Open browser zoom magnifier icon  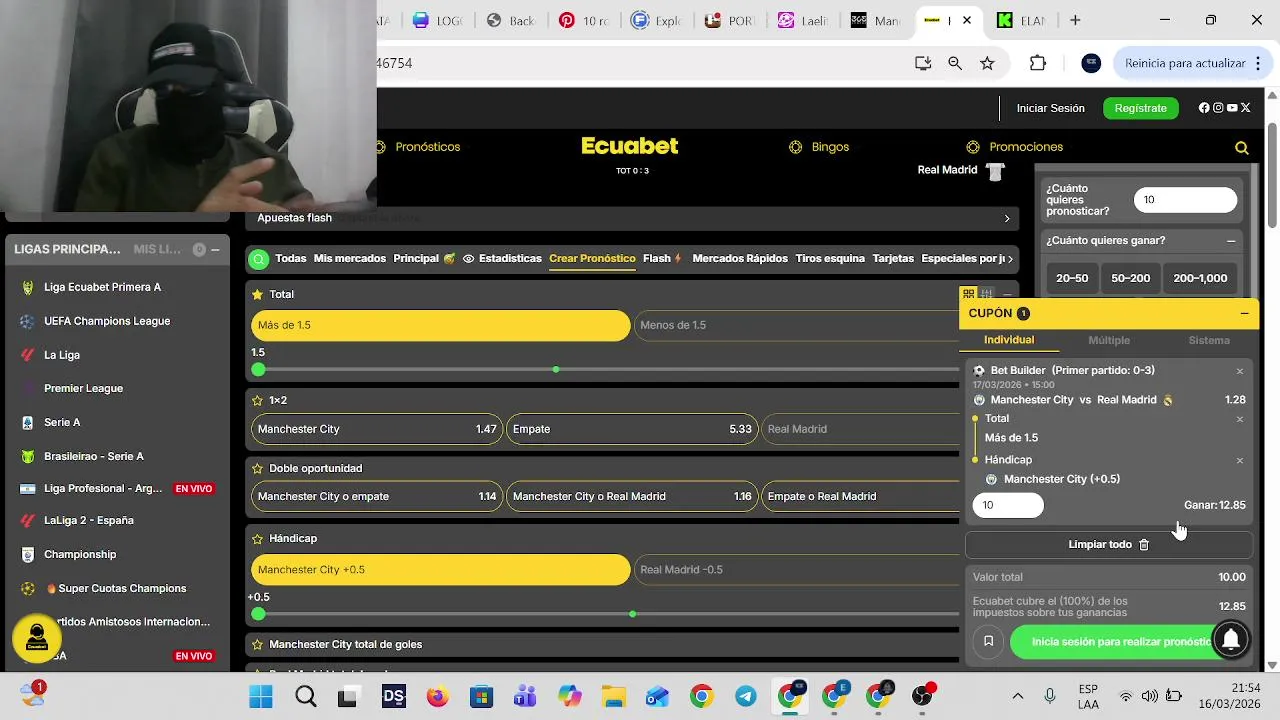(955, 63)
